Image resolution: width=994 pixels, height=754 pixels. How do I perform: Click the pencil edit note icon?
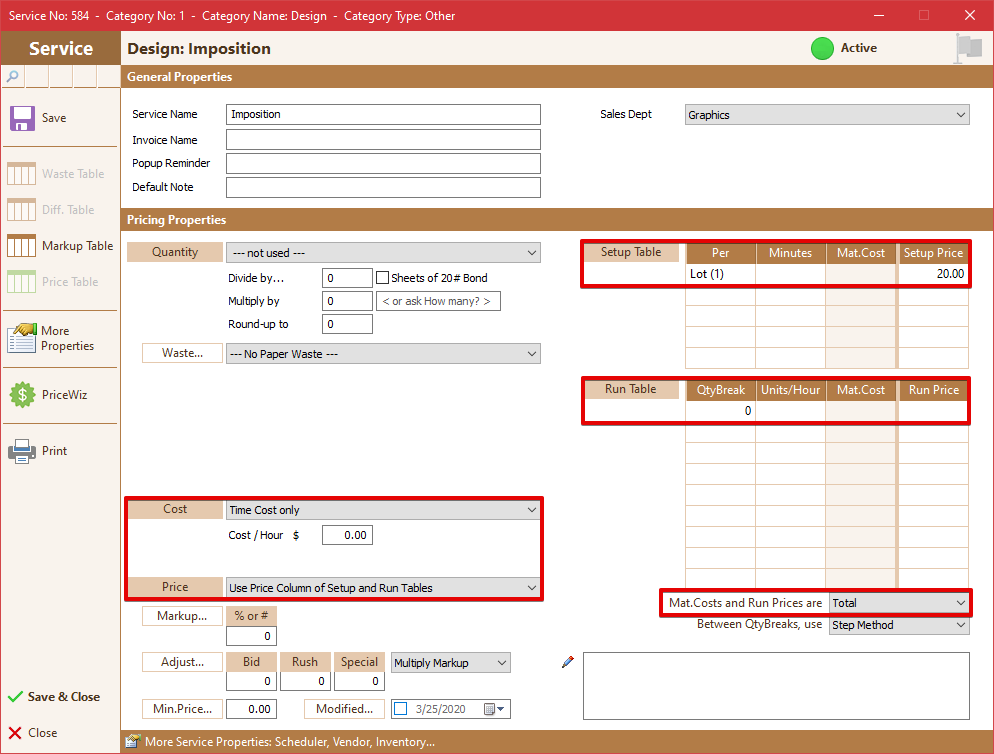point(568,662)
